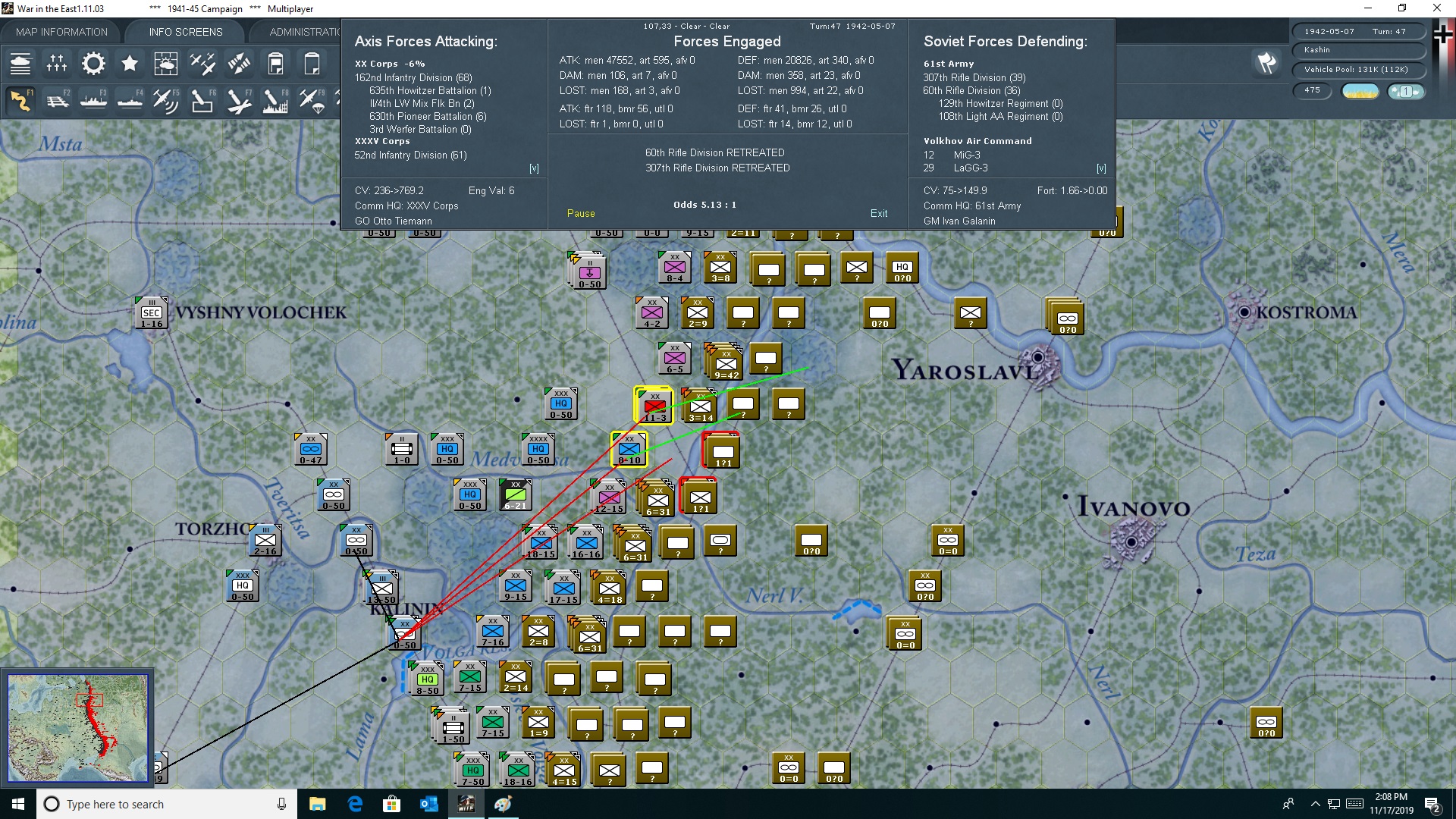Open the Windows Start menu
1456x819 pixels.
click(x=18, y=804)
